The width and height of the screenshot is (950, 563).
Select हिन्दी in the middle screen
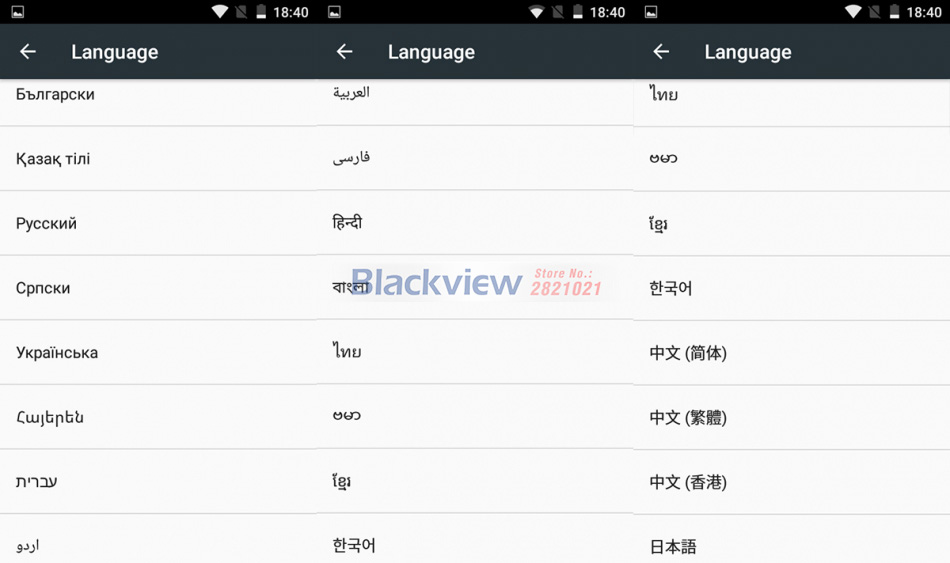point(348,222)
